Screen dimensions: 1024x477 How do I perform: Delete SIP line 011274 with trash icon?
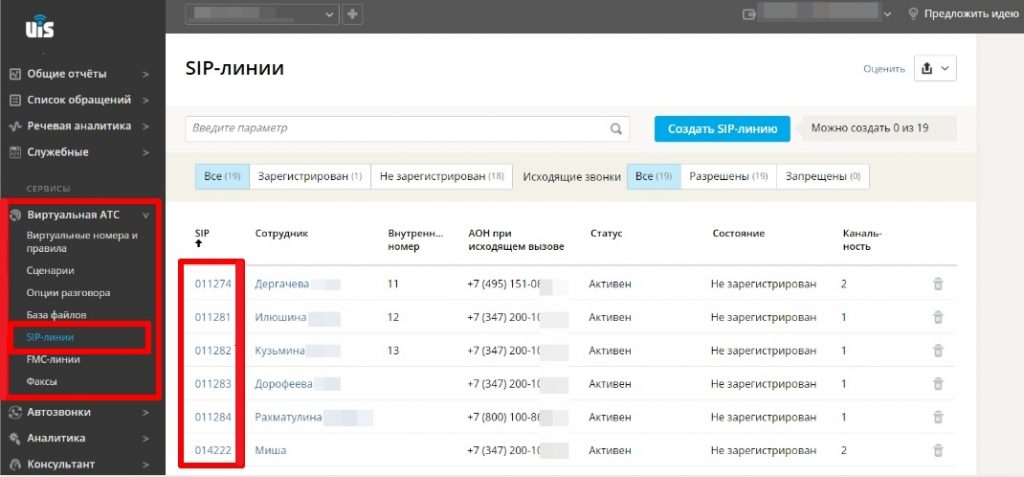pos(937,284)
